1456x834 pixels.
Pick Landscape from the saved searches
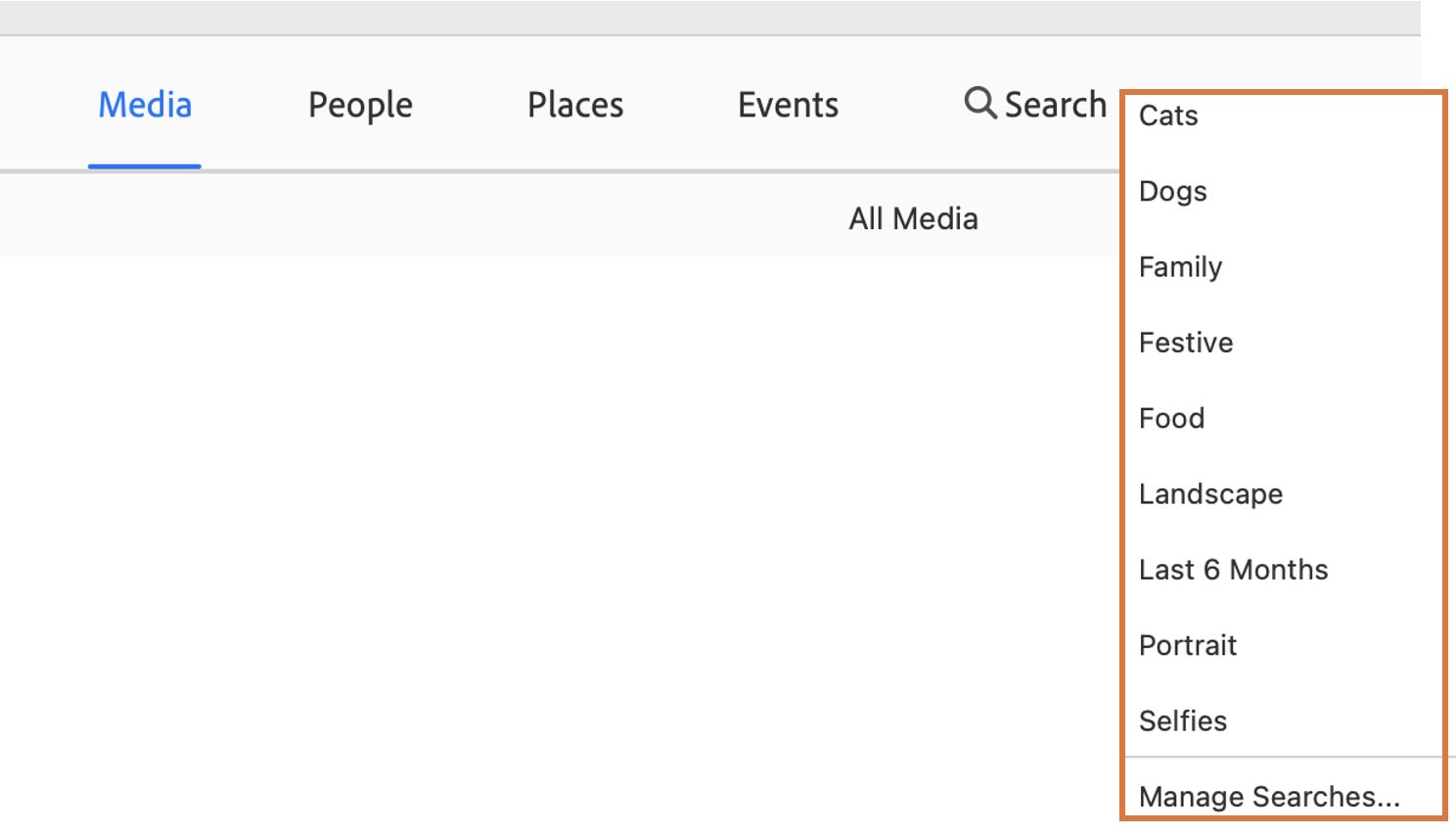click(x=1210, y=494)
